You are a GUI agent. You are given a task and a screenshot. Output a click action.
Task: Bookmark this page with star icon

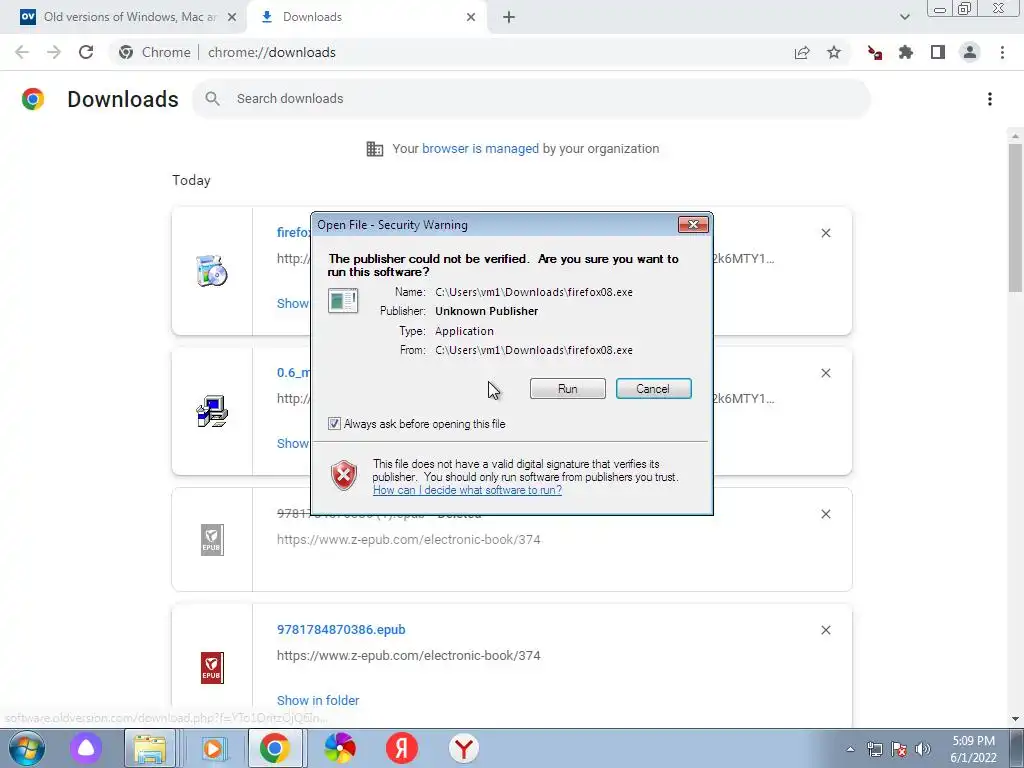(834, 52)
